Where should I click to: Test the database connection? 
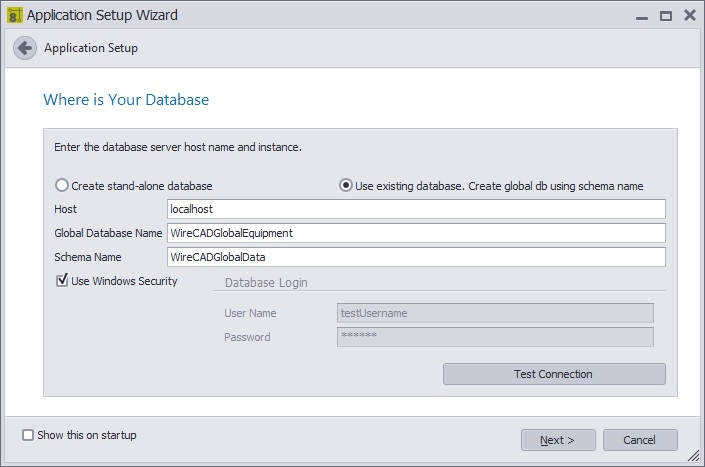pos(554,374)
